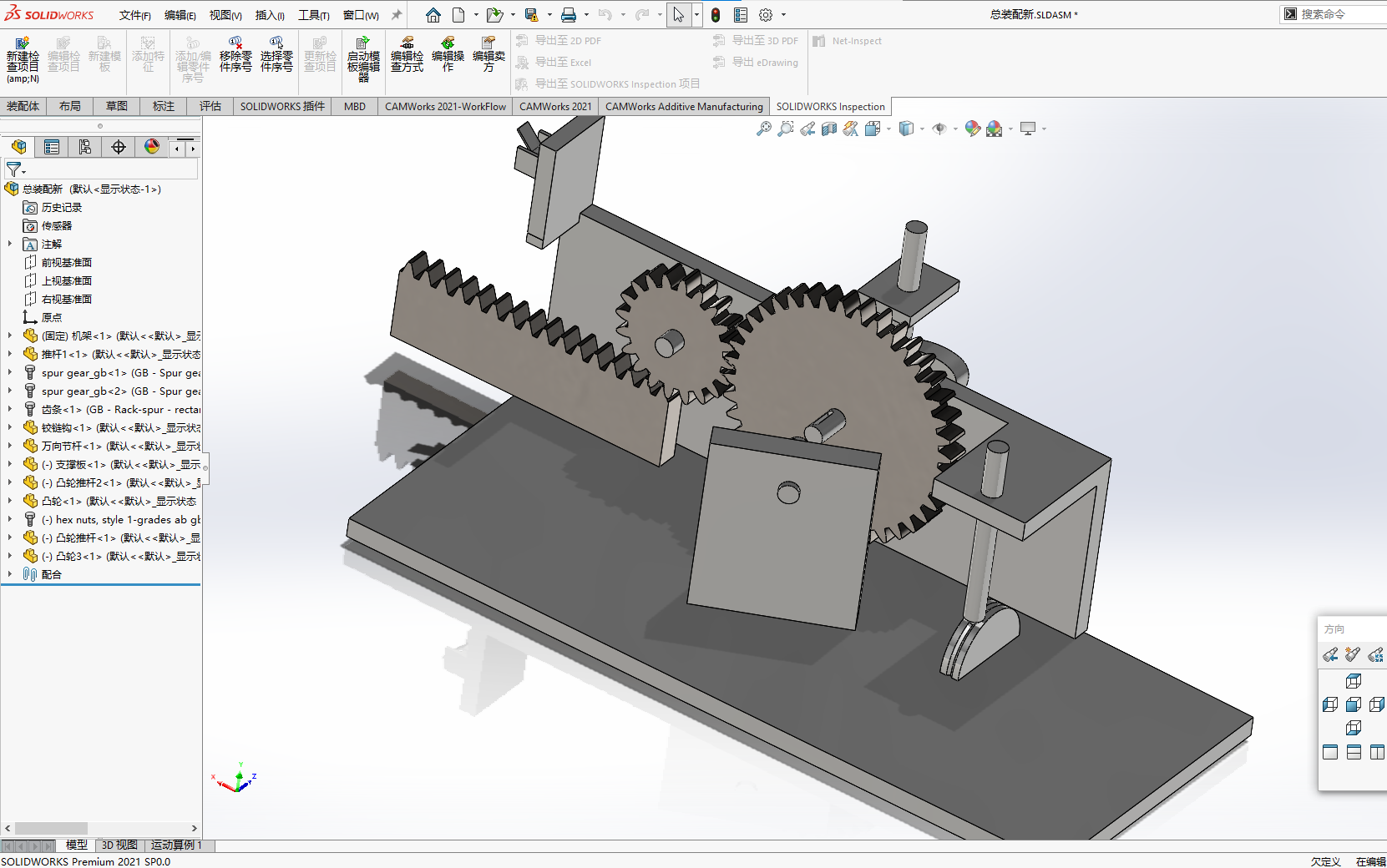Expand the 注解 folder in the feature tree

click(x=10, y=244)
